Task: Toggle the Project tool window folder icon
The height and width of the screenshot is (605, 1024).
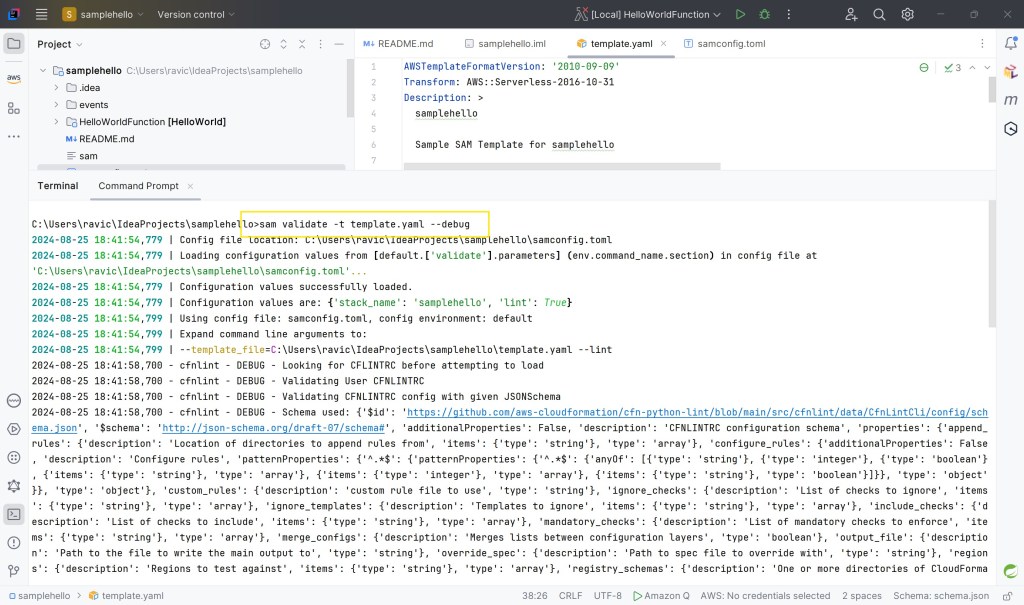Action: click(x=14, y=44)
